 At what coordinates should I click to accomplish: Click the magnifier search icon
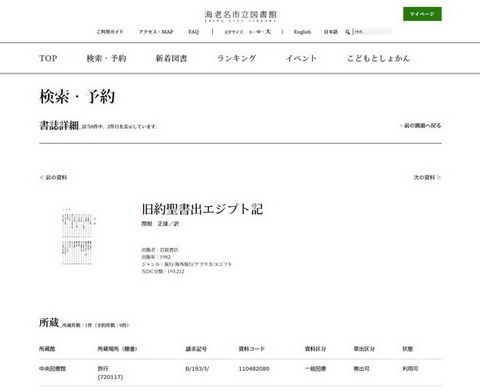pyautogui.click(x=348, y=32)
